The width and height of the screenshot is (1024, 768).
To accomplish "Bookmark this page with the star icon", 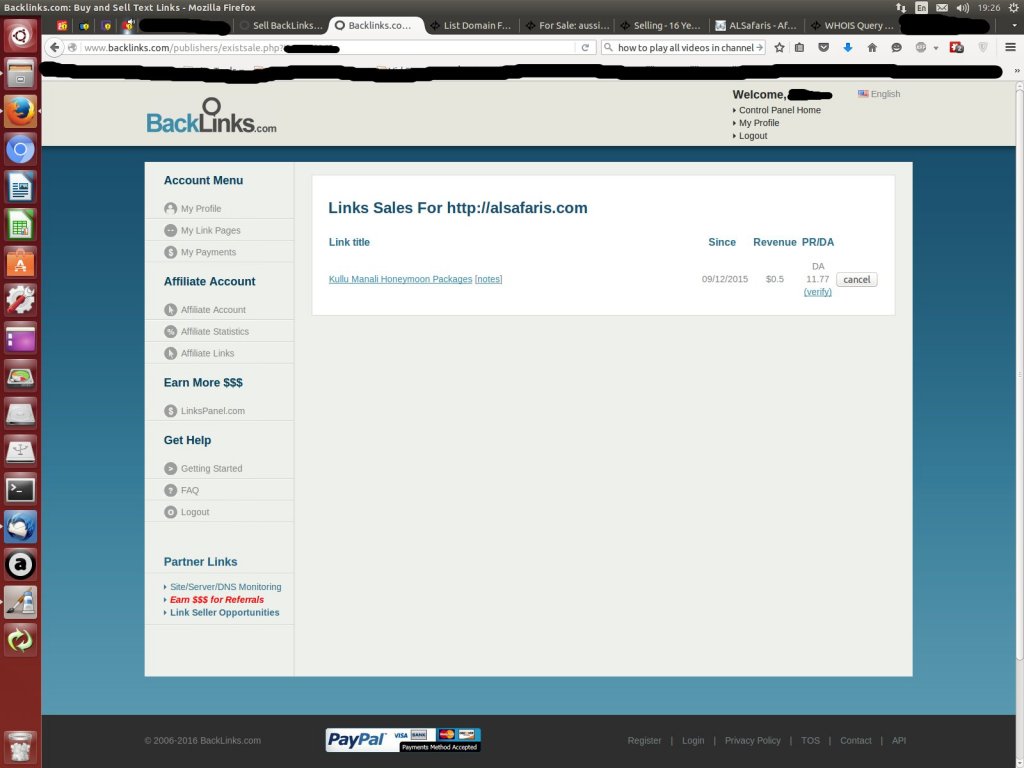I will tap(779, 48).
